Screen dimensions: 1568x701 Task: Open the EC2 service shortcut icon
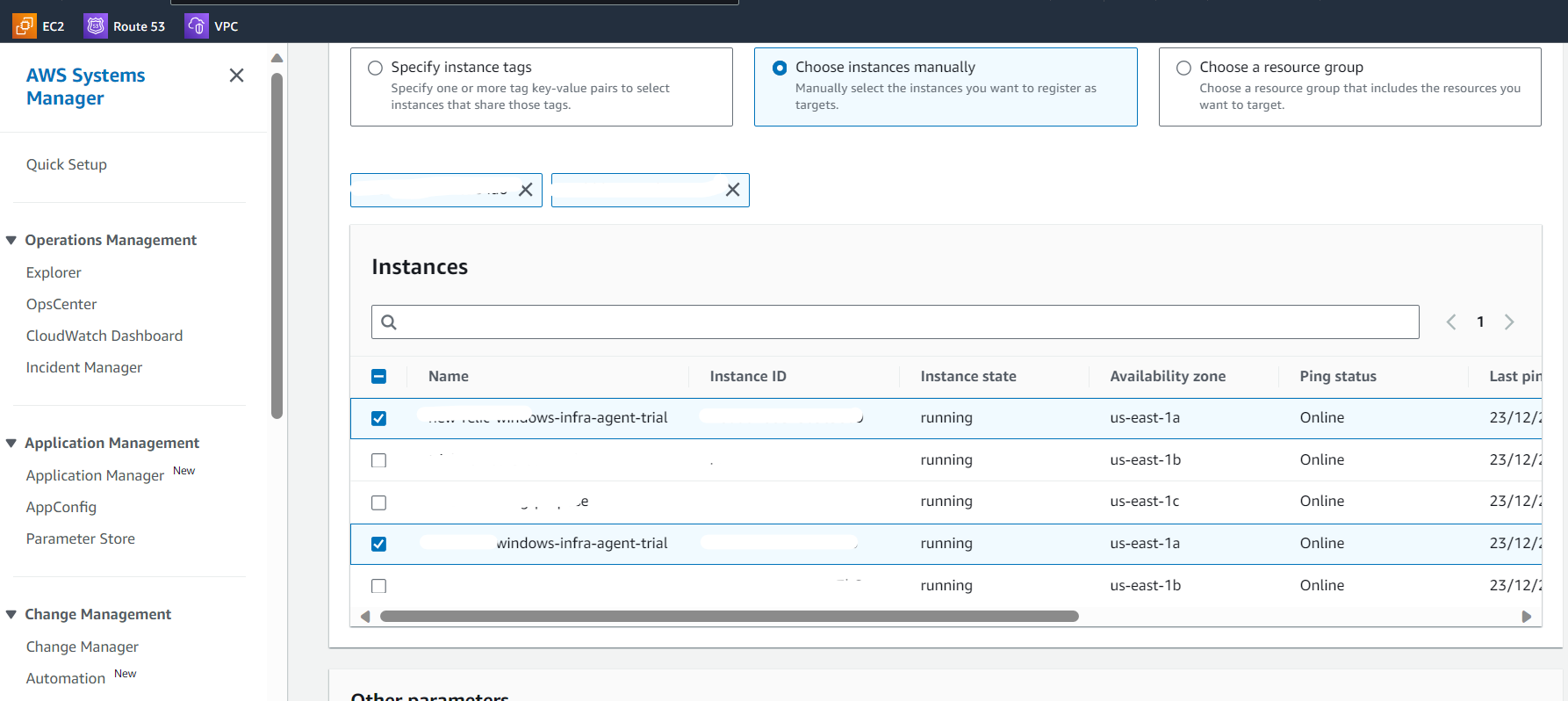click(x=25, y=26)
